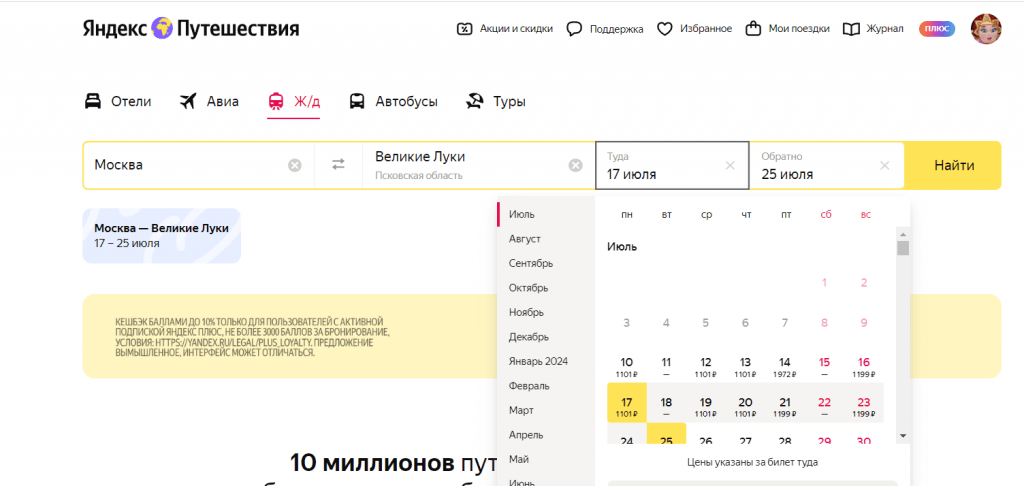Screen dimensions: 1024x486
Task: Swap departure and destination cities
Action: (x=338, y=165)
